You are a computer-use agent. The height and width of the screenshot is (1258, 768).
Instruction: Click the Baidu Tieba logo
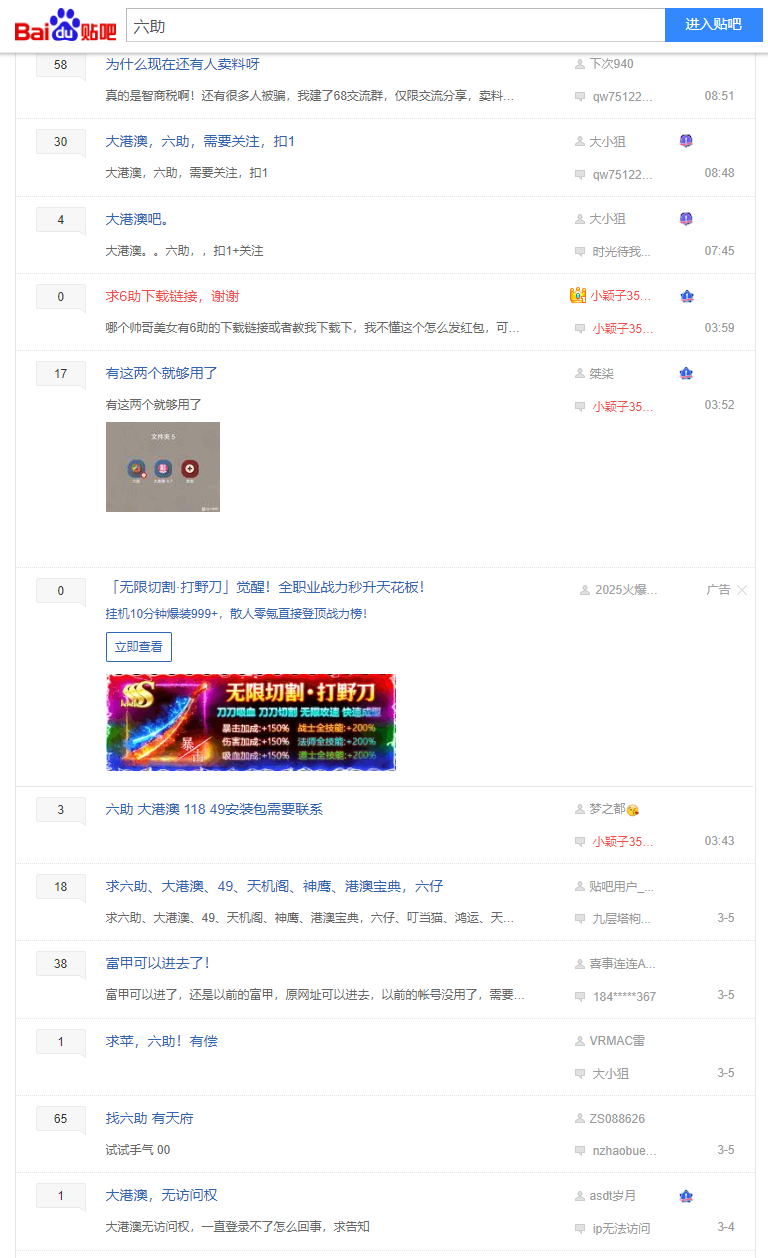pos(65,25)
